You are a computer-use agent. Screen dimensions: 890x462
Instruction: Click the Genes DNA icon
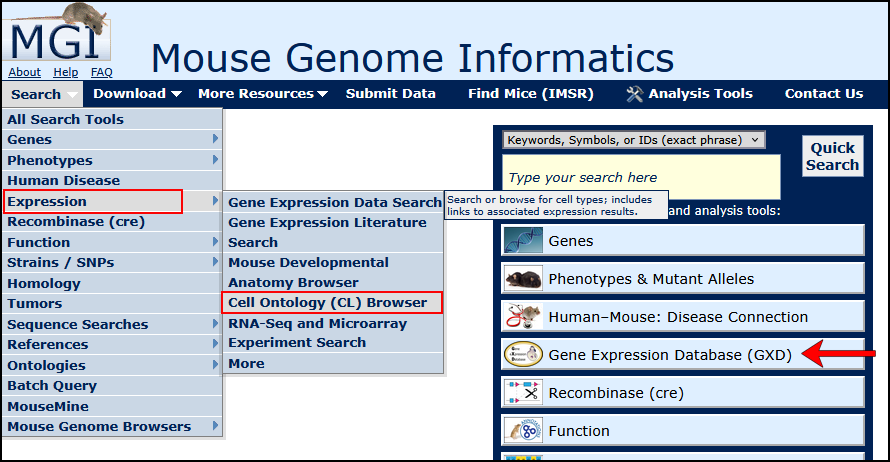point(523,241)
